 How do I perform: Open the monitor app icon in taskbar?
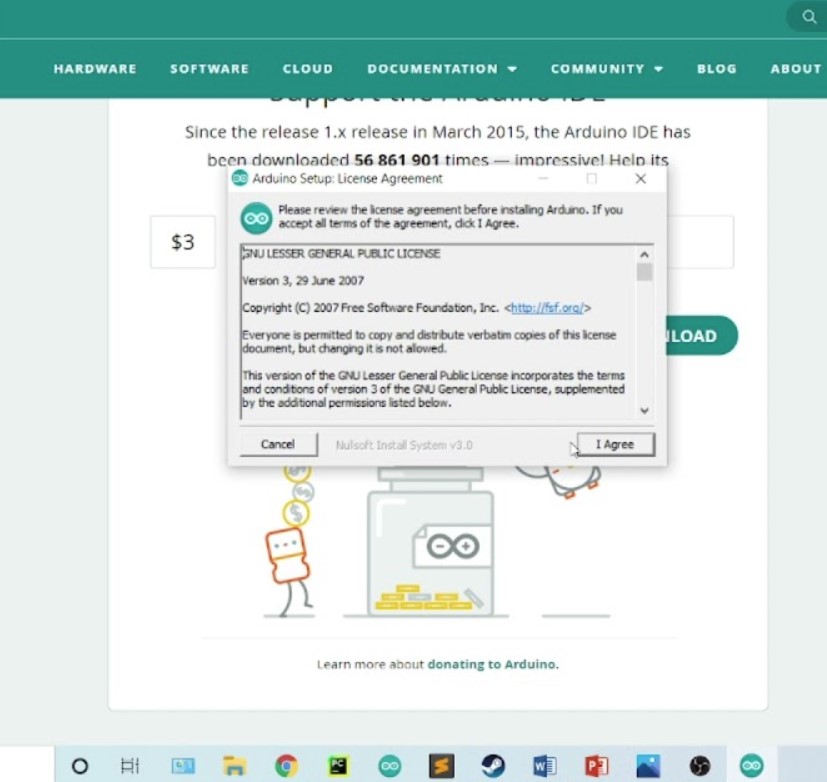click(x=183, y=766)
